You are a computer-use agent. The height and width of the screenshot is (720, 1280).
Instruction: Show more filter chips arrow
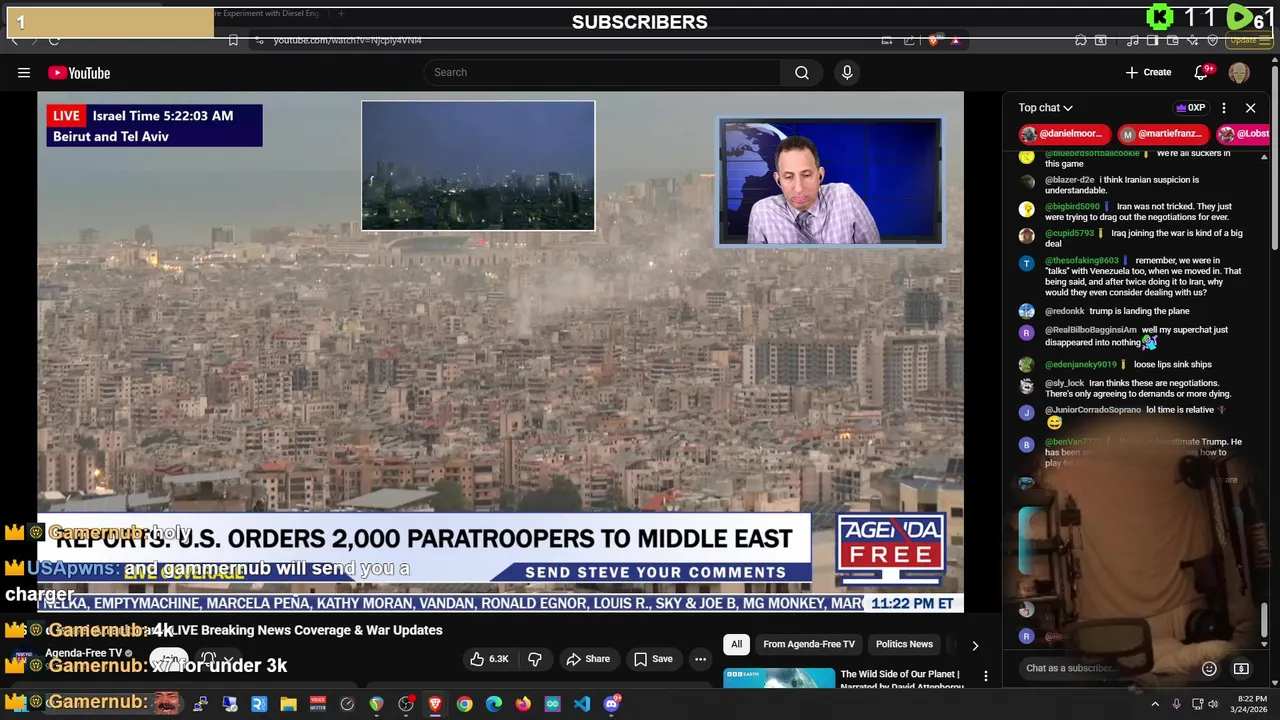(975, 645)
